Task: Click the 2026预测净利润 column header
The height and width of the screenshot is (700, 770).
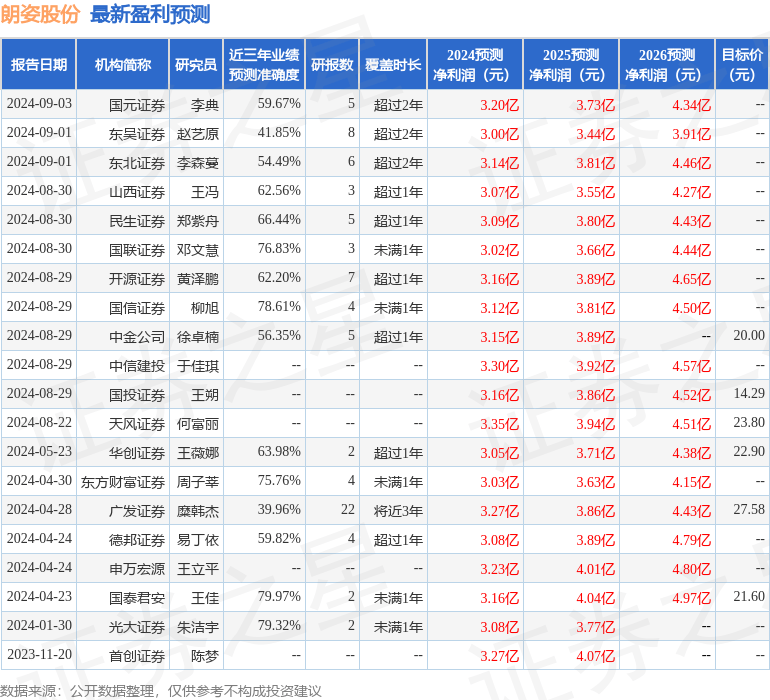Action: point(667,64)
